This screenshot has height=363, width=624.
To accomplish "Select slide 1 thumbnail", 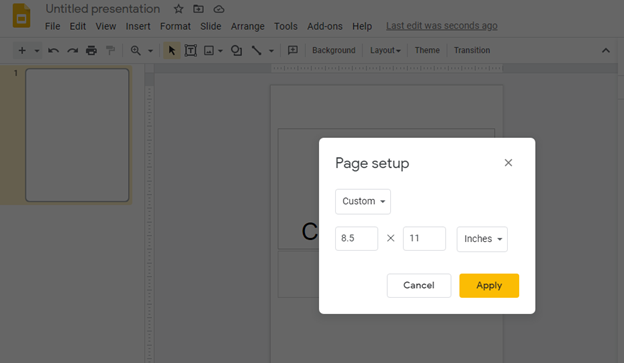I will pyautogui.click(x=77, y=135).
